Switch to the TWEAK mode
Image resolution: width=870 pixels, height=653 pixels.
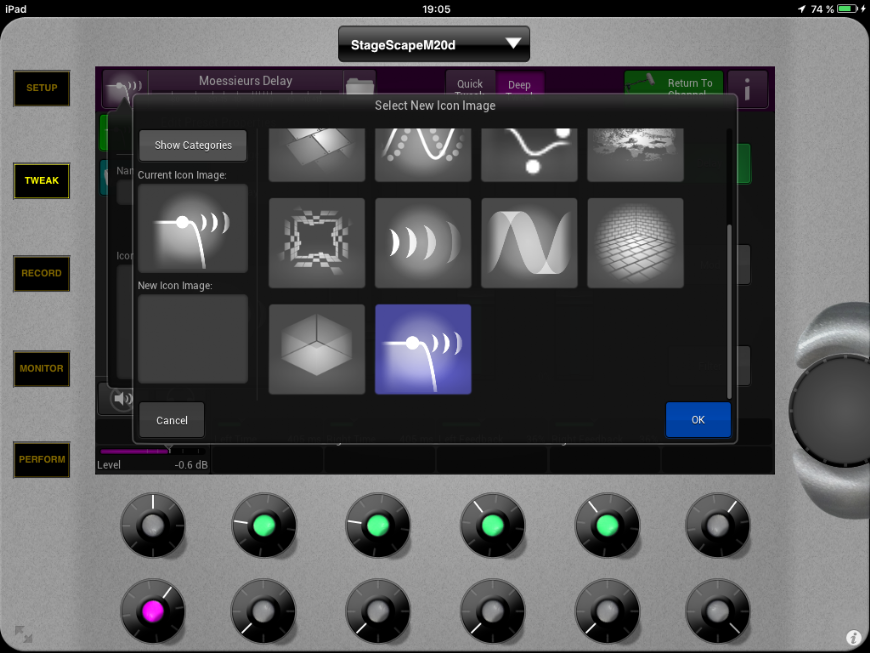coord(42,181)
